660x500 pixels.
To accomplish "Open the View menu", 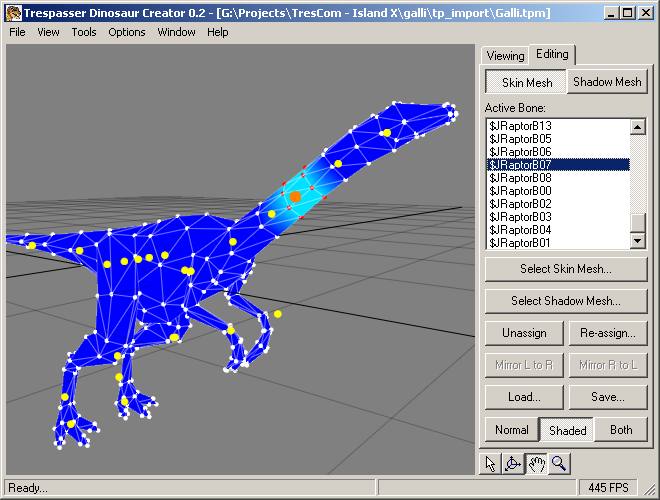I will click(x=48, y=32).
